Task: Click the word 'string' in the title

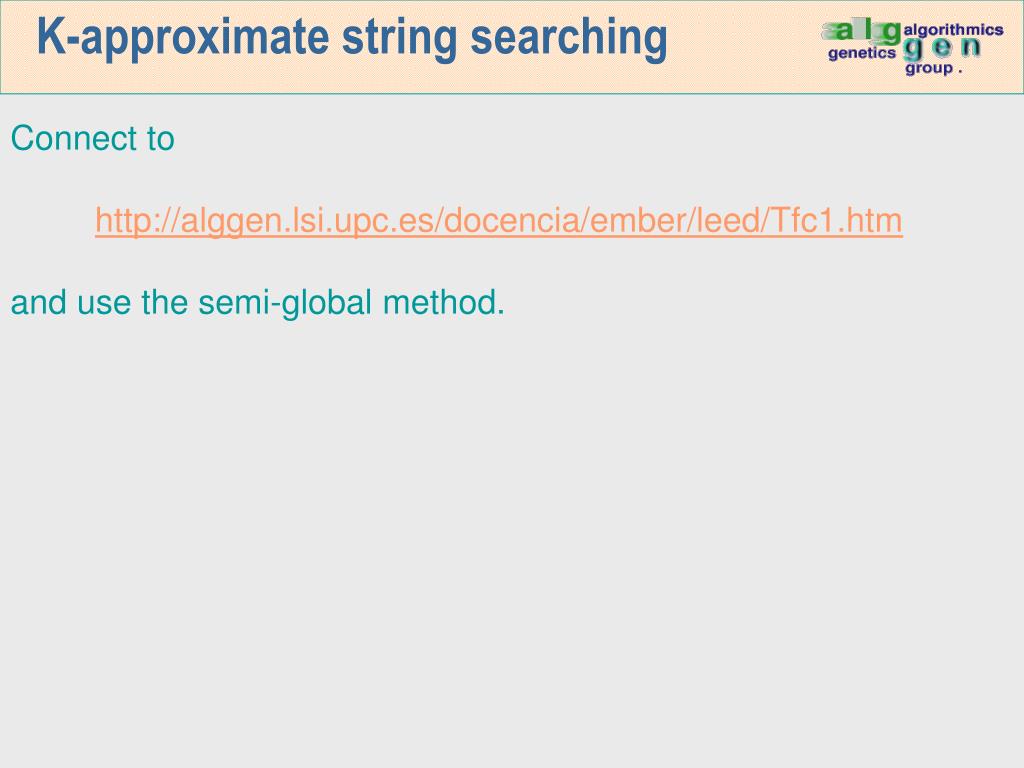Action: [x=400, y=38]
